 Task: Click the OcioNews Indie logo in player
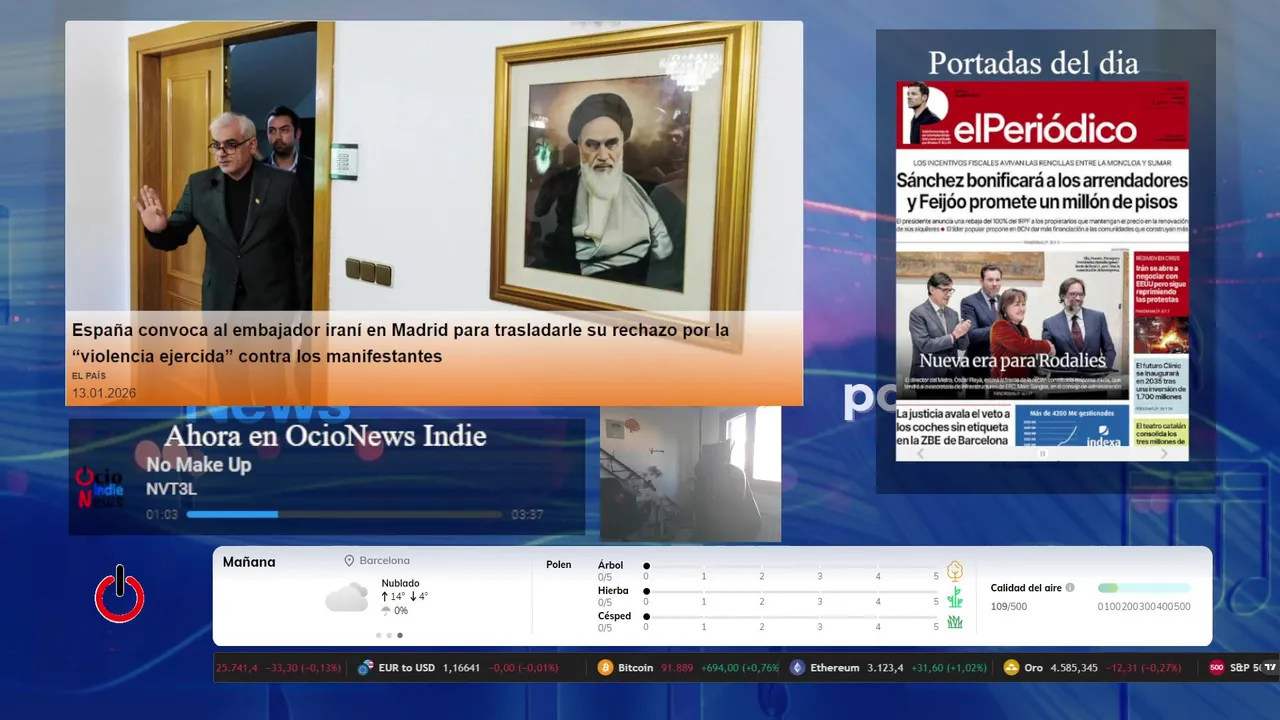click(x=100, y=488)
